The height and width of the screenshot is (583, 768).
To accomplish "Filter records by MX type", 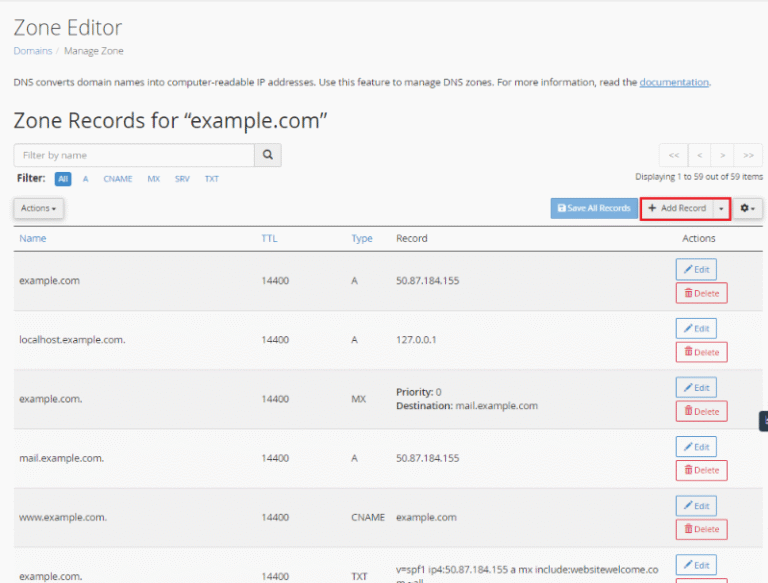I will [x=153, y=179].
